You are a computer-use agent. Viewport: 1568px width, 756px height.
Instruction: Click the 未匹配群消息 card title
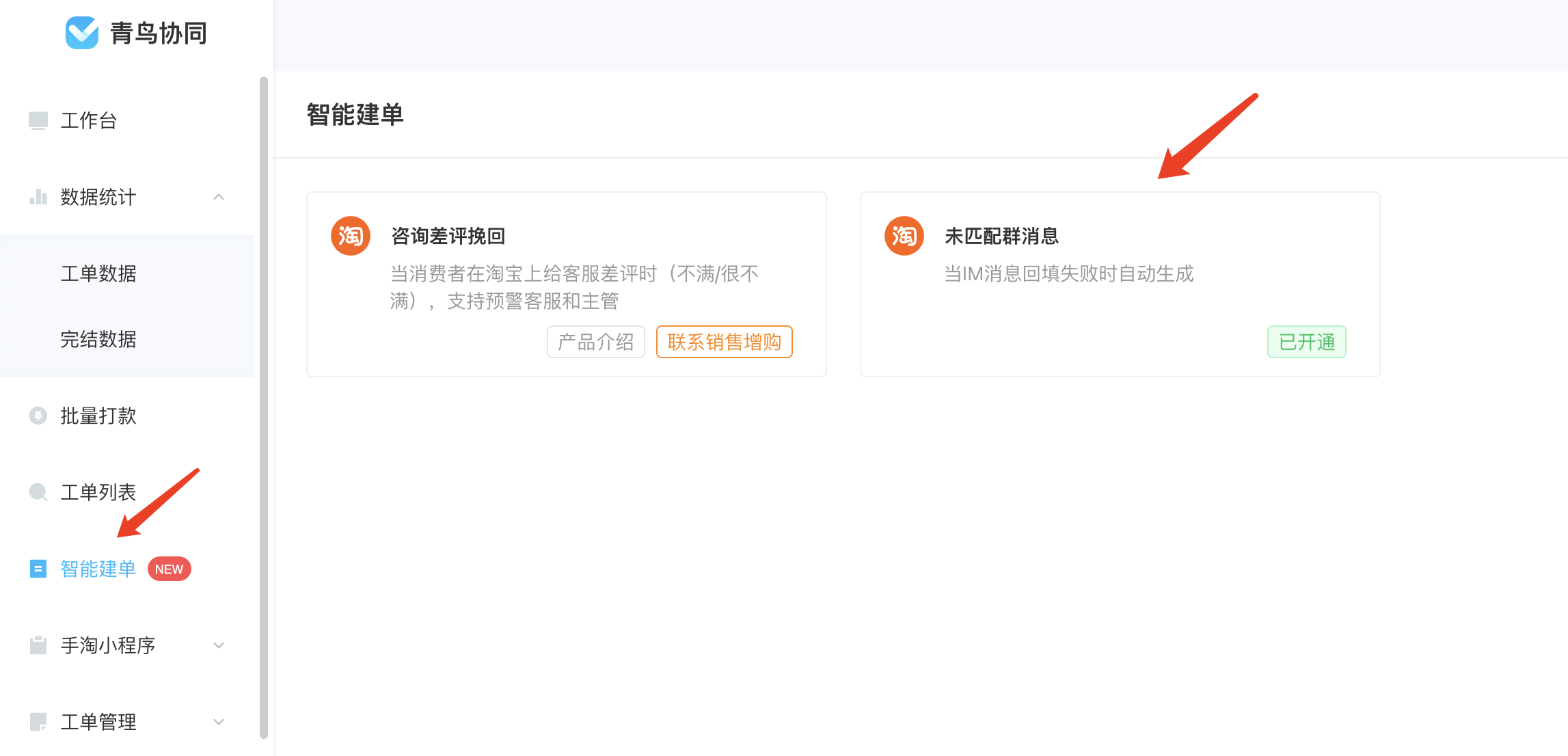point(1002,236)
